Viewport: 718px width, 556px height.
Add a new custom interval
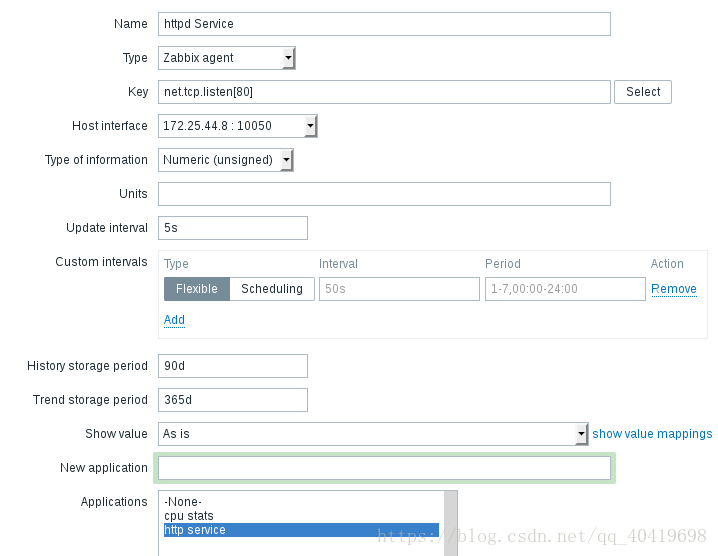pos(174,320)
